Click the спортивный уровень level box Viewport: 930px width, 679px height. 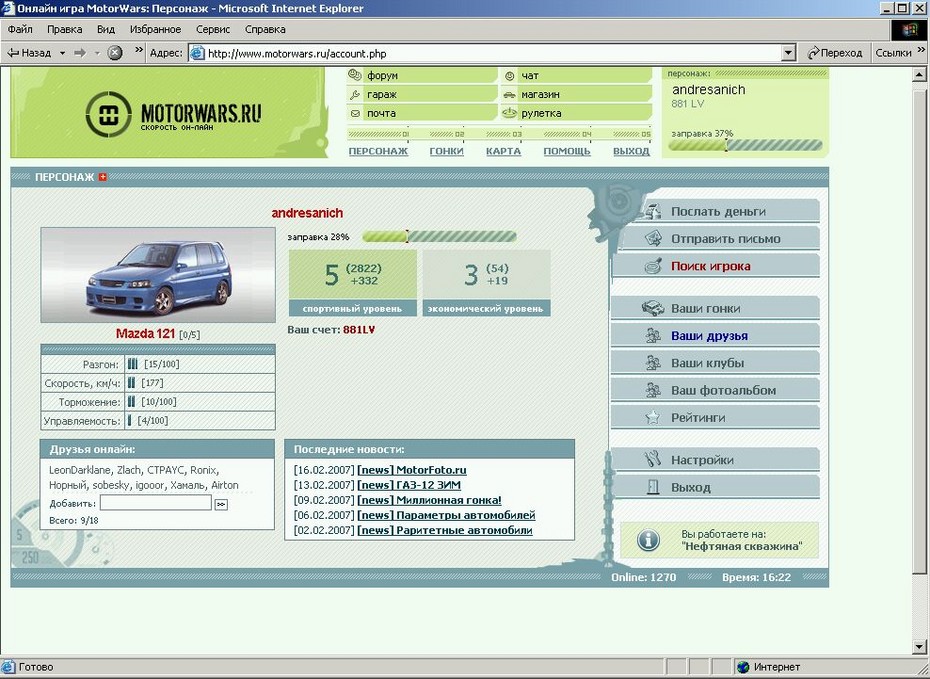click(353, 282)
